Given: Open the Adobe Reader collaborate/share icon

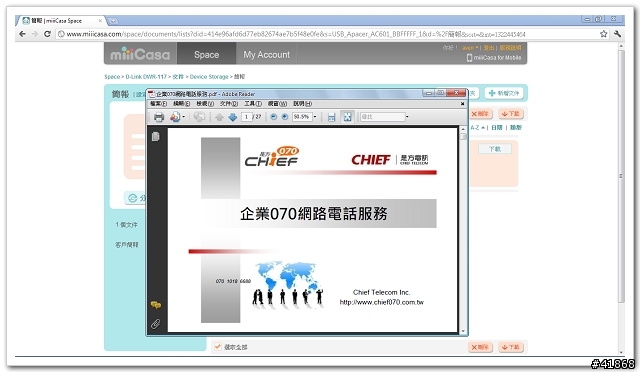Looking at the screenshot, I should tap(175, 117).
